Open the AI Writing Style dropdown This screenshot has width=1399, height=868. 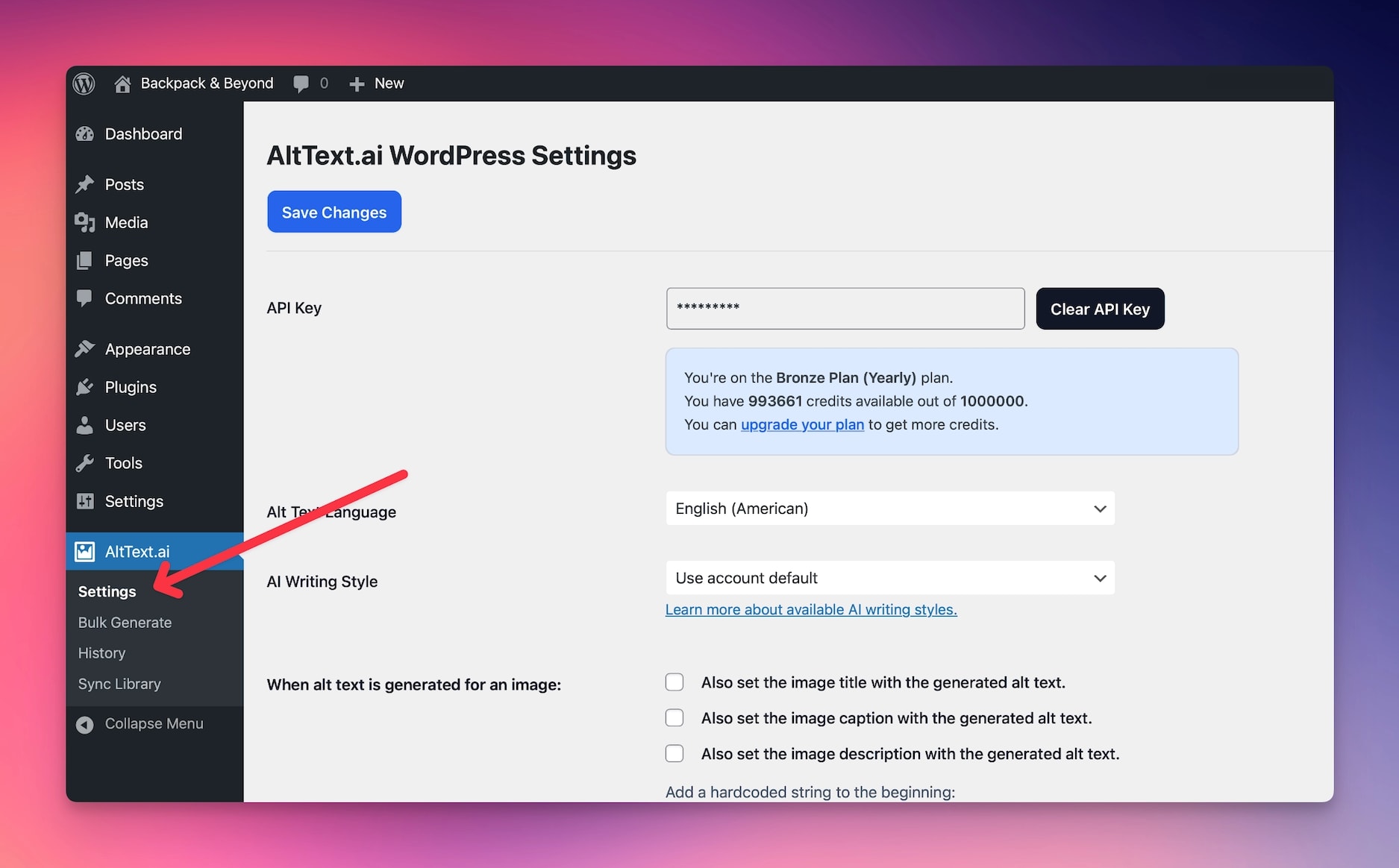(890, 578)
